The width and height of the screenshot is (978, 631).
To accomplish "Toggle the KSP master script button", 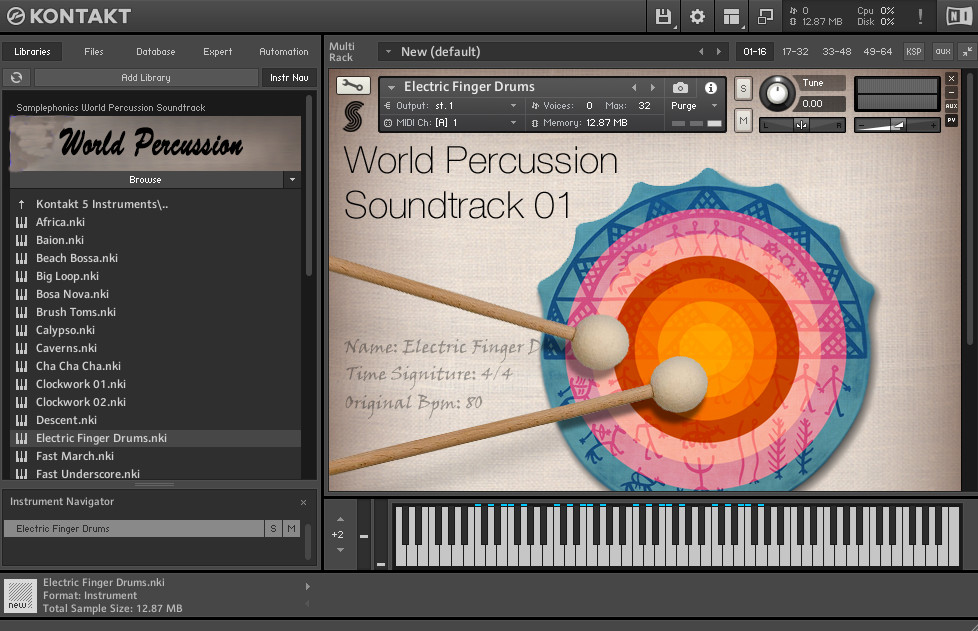I will pyautogui.click(x=914, y=52).
